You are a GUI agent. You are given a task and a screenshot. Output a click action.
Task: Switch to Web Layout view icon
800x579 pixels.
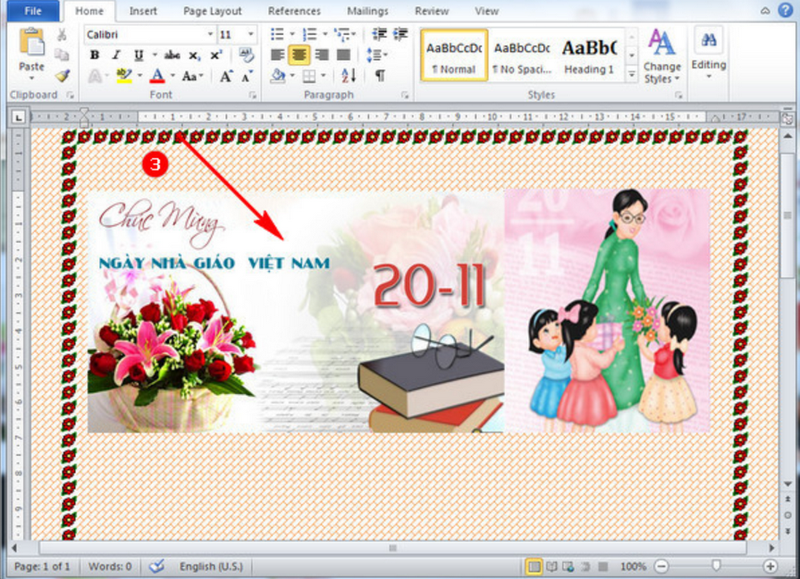(567, 567)
